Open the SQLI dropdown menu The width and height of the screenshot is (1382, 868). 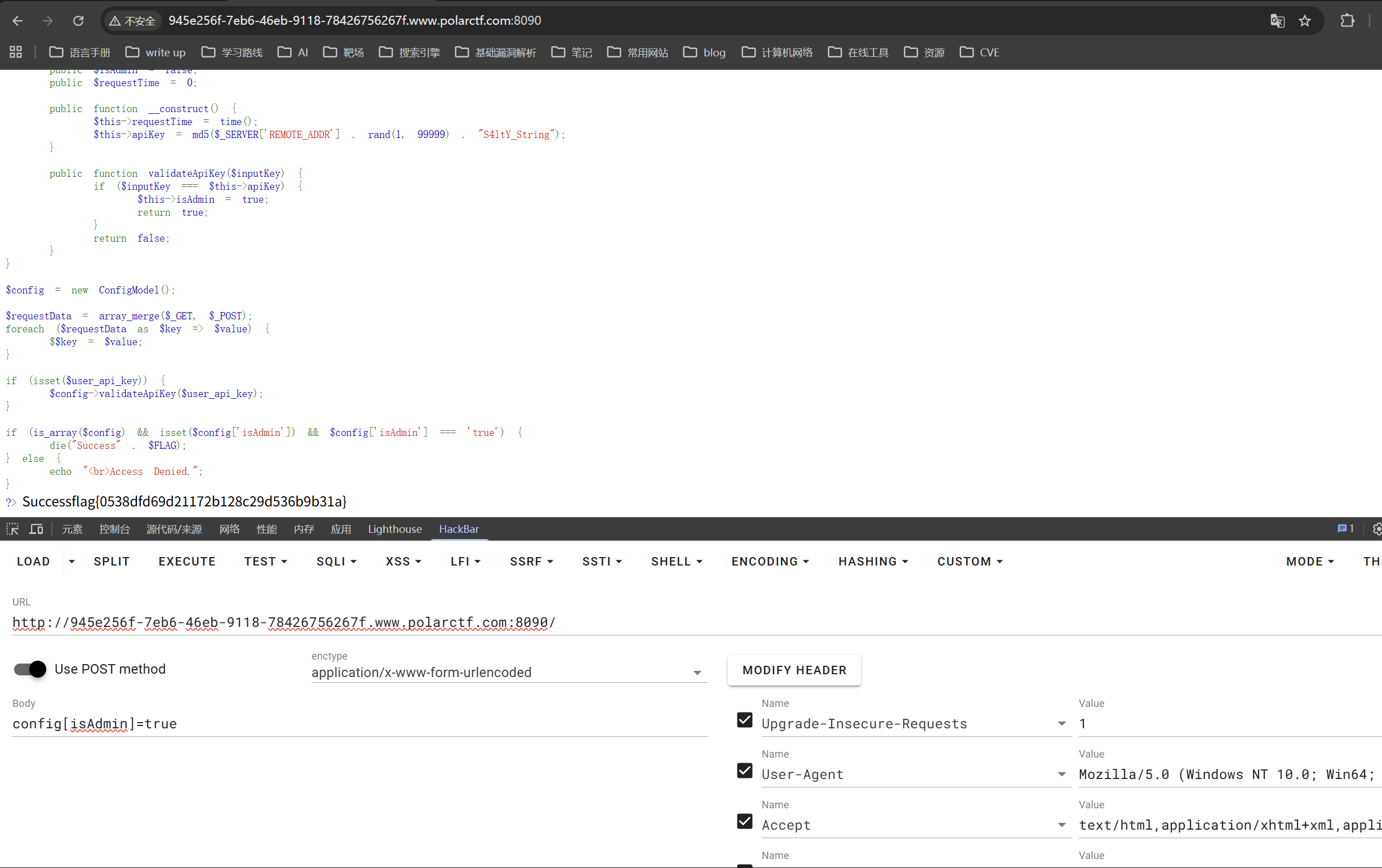(x=336, y=562)
